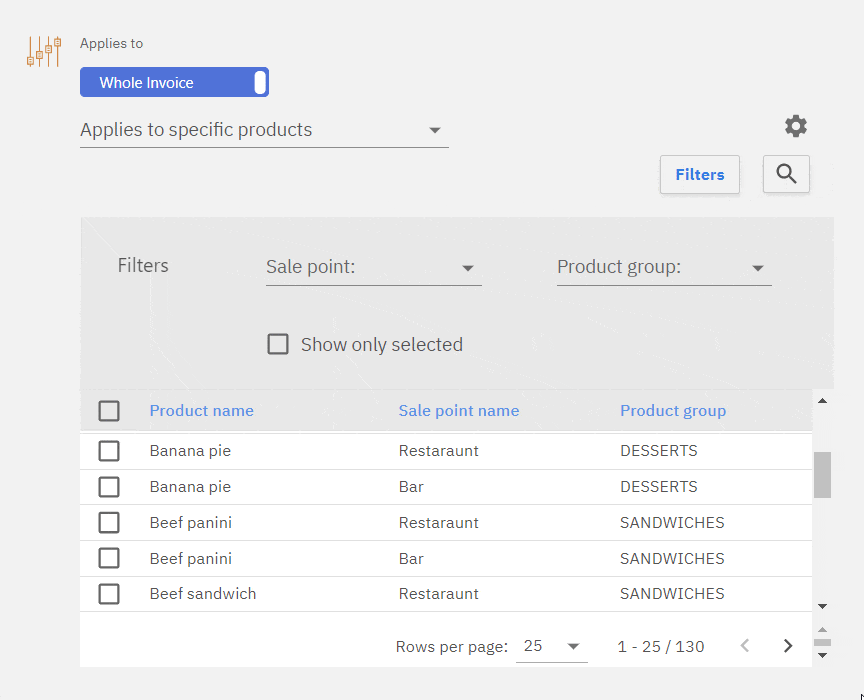Viewport: 864px width, 700px height.
Task: Sort by Product name column header
Action: tap(201, 411)
